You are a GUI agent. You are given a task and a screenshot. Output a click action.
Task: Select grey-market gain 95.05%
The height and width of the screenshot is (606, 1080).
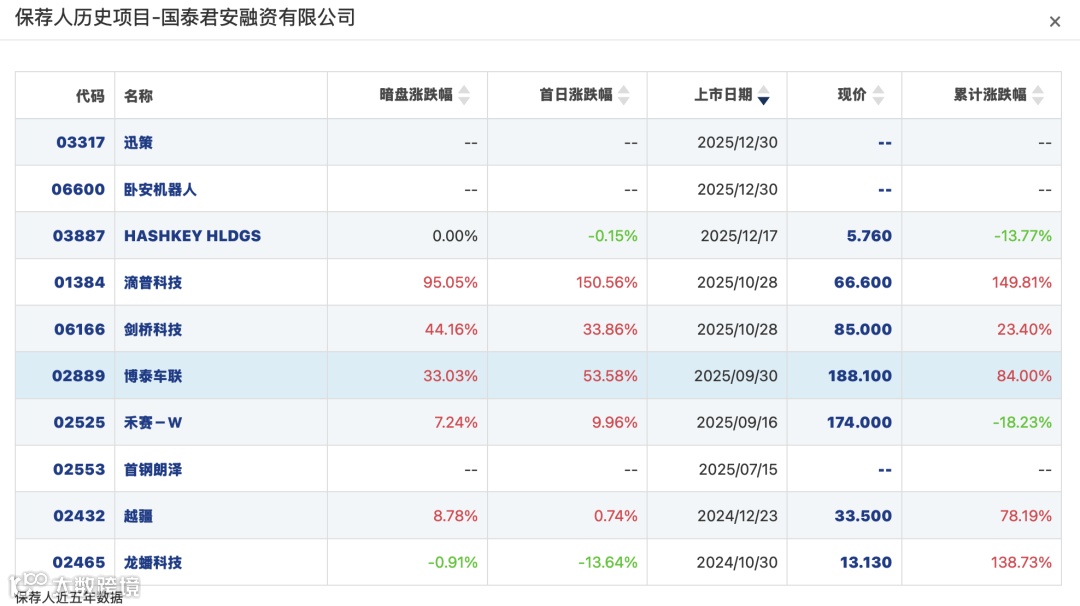tap(450, 282)
